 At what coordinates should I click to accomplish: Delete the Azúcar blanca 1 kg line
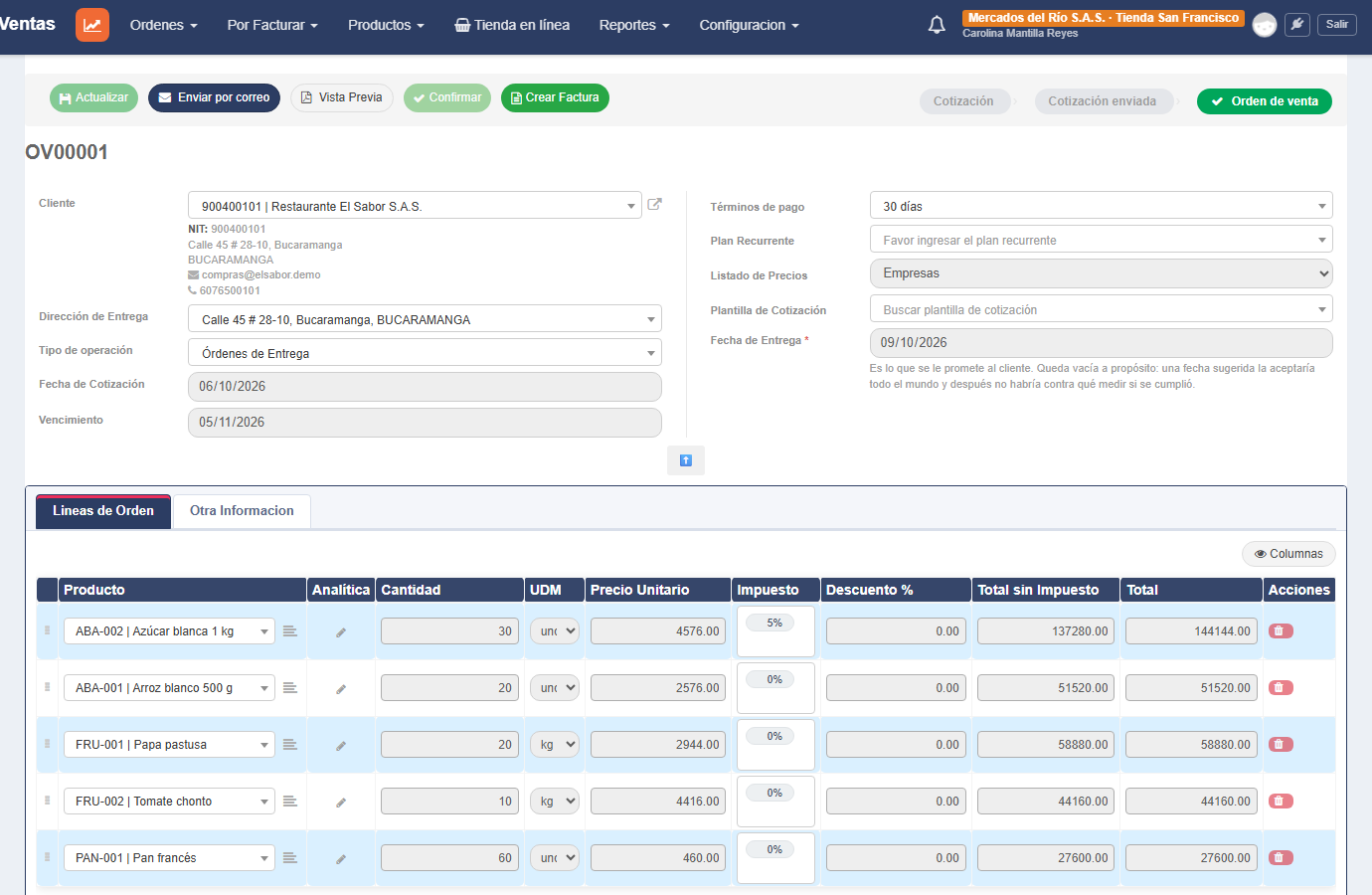1281,631
